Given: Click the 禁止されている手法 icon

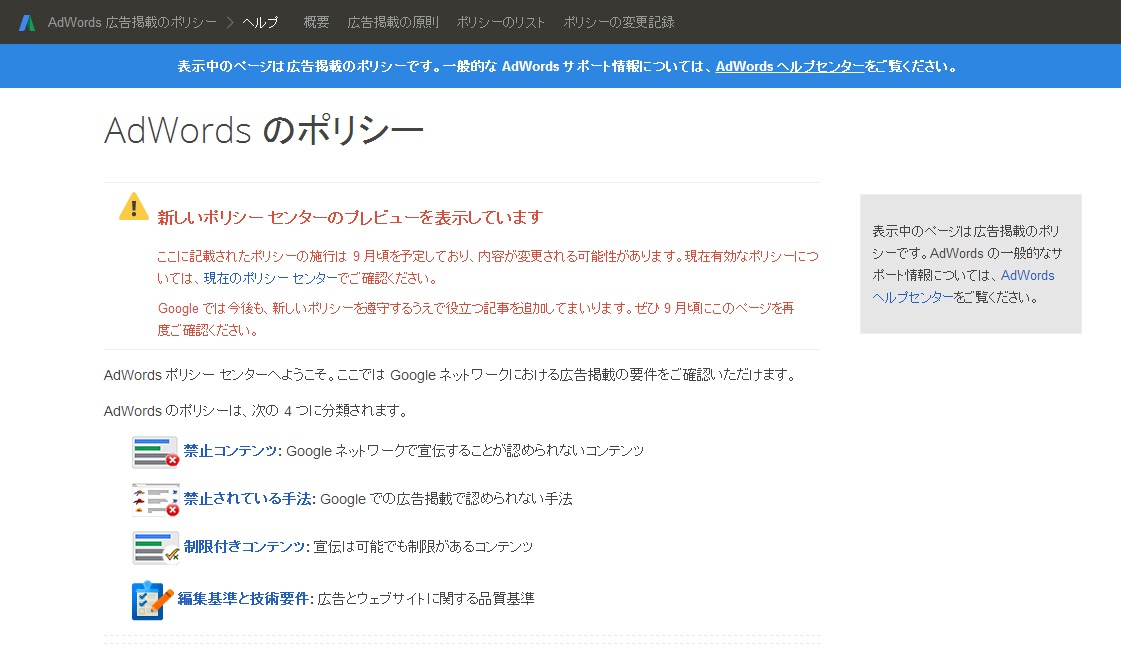Looking at the screenshot, I should [155, 500].
